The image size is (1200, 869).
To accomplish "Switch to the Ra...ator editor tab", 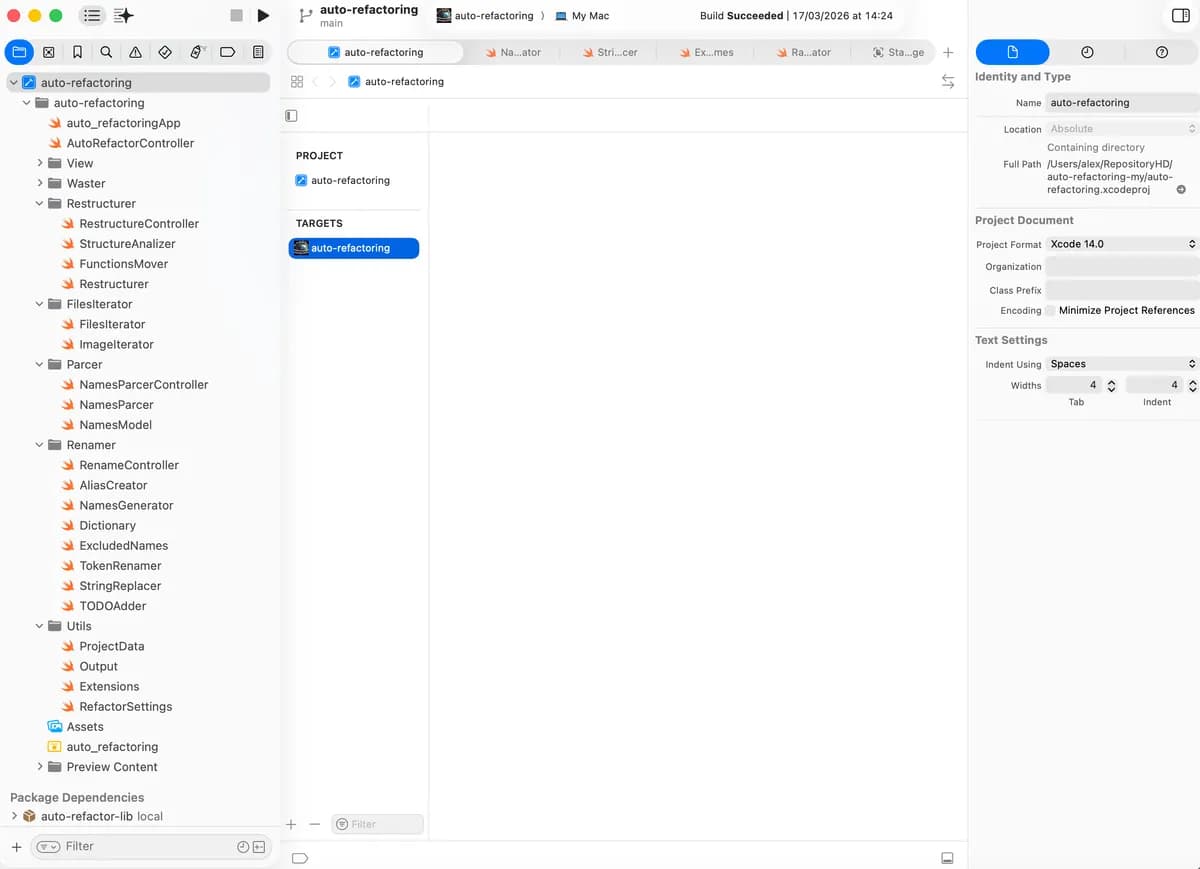I will (803, 52).
